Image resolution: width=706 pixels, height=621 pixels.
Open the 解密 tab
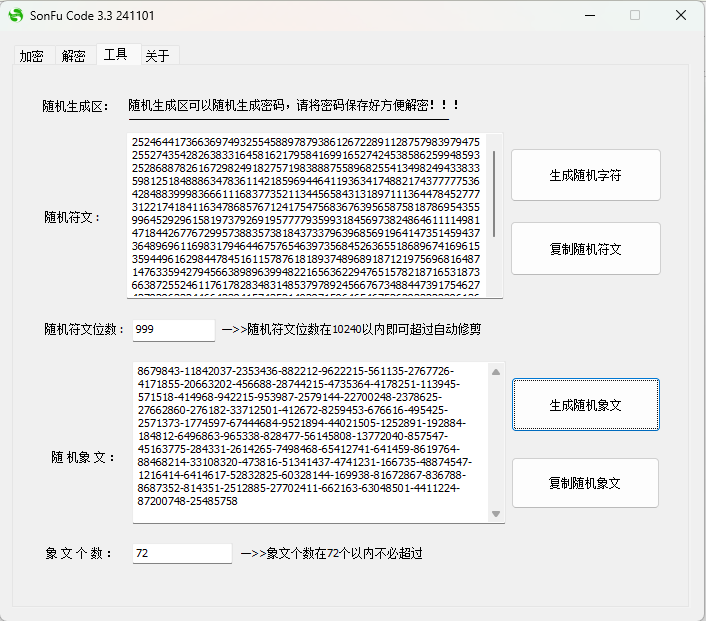click(73, 56)
